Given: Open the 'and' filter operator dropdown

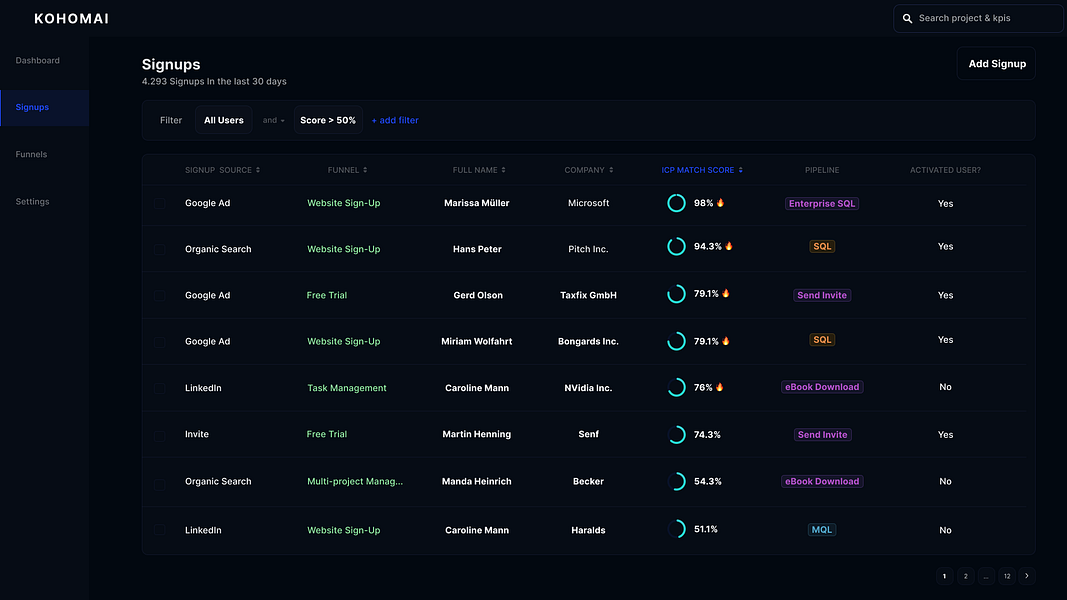Looking at the screenshot, I should (273, 120).
